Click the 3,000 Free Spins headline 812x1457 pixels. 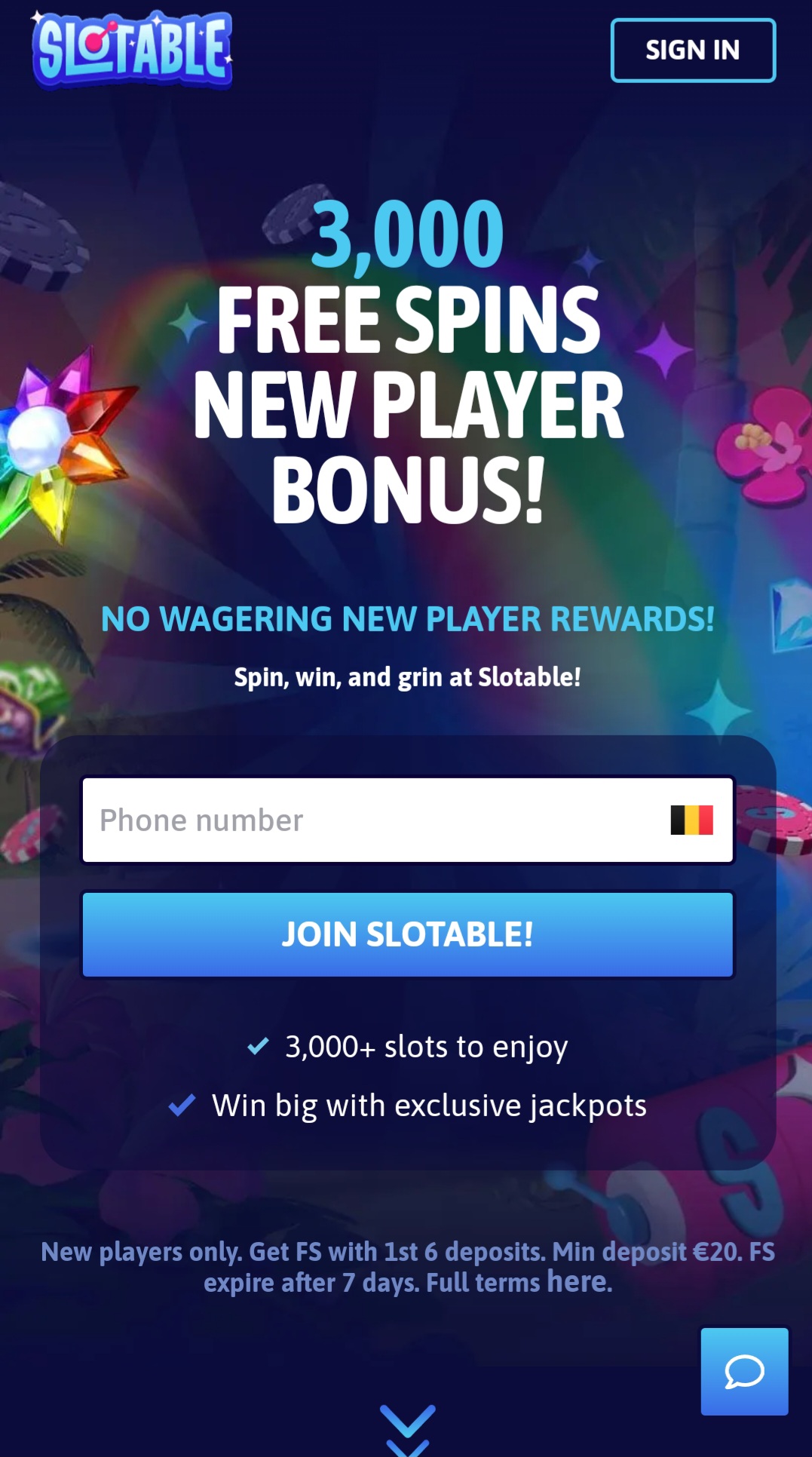click(x=407, y=360)
